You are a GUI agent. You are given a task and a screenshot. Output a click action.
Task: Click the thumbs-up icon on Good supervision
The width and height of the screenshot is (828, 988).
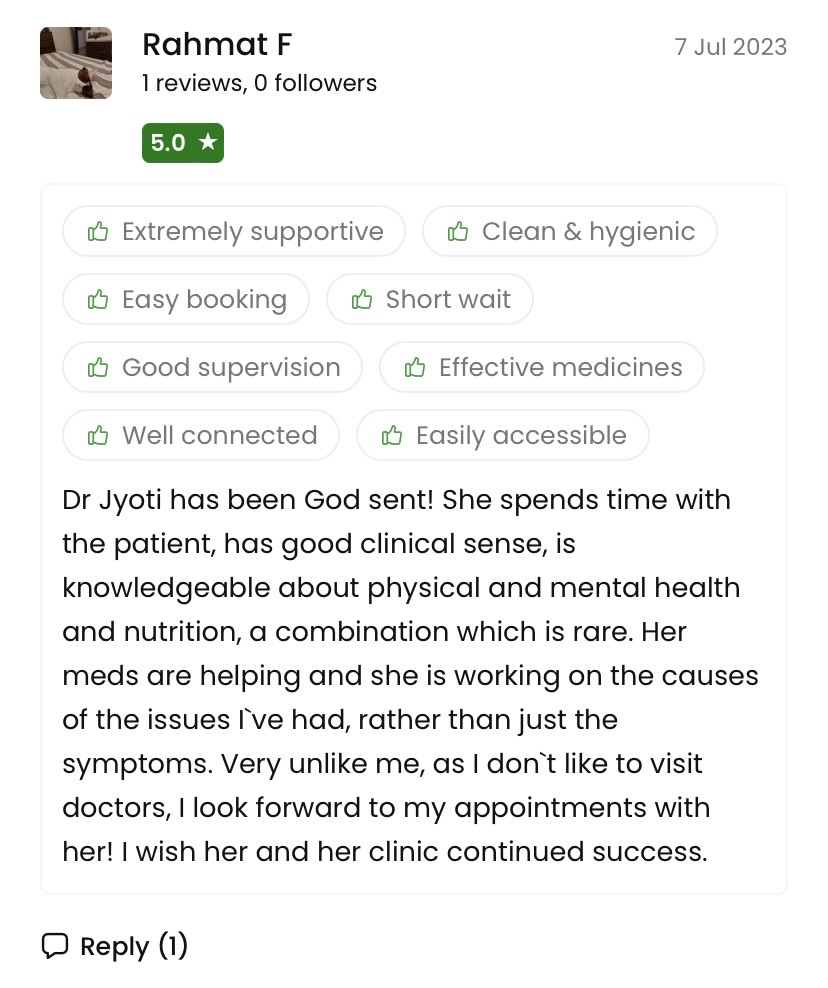pyautogui.click(x=98, y=368)
